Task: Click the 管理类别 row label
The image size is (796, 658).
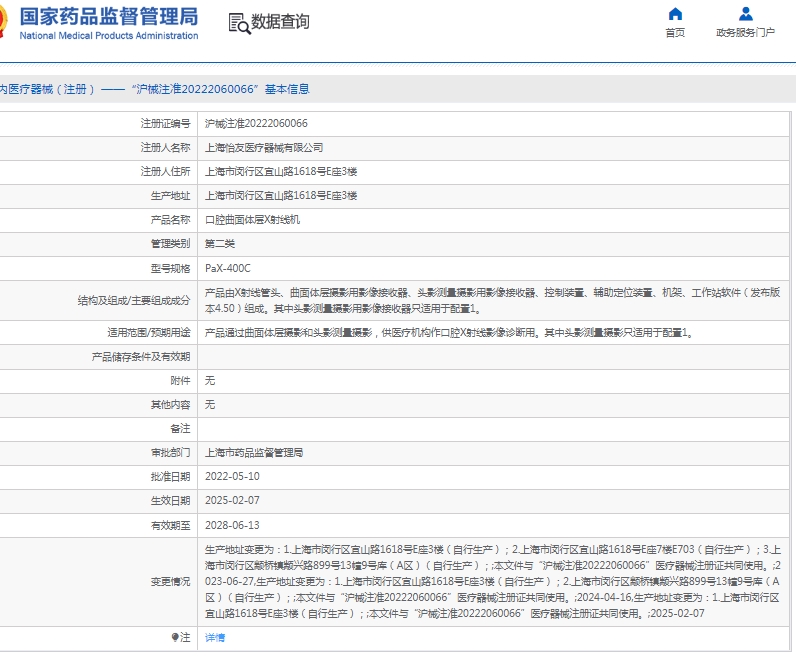Action: tap(171, 244)
